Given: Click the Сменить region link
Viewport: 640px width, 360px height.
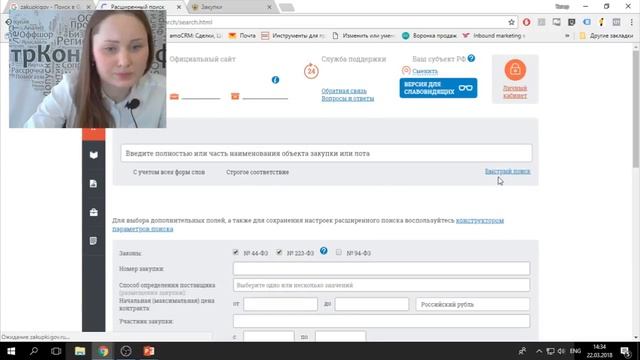Looking at the screenshot, I should 425,71.
